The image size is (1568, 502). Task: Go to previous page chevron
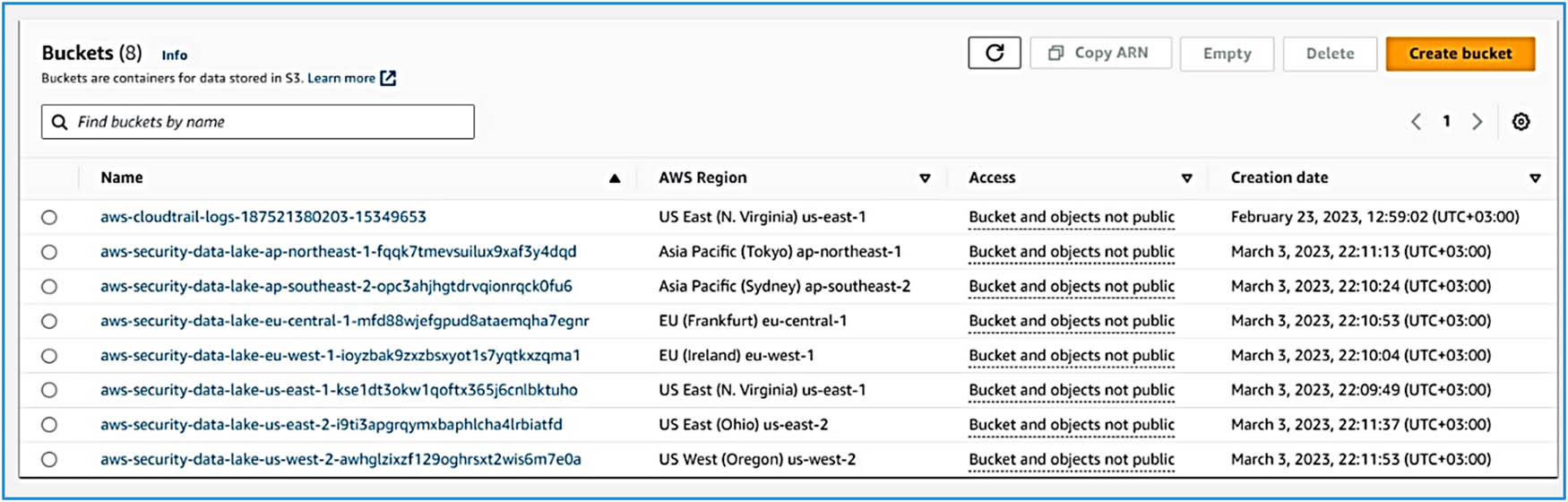(x=1416, y=122)
